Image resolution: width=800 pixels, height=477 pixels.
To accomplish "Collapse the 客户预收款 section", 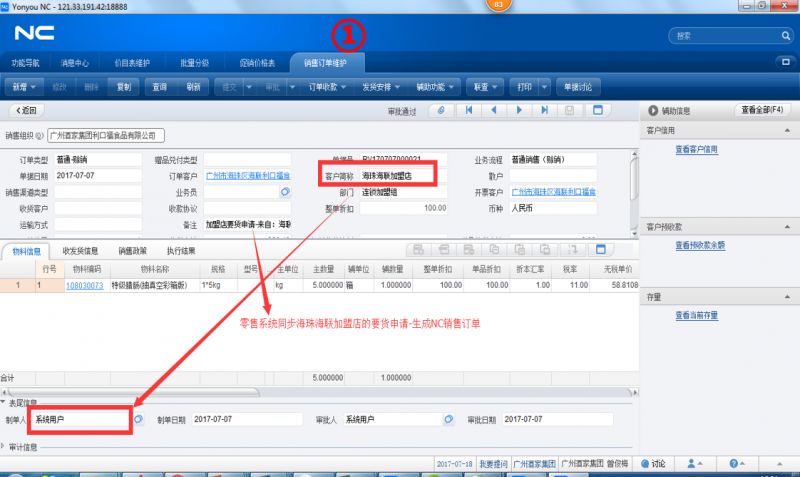I will (x=787, y=227).
